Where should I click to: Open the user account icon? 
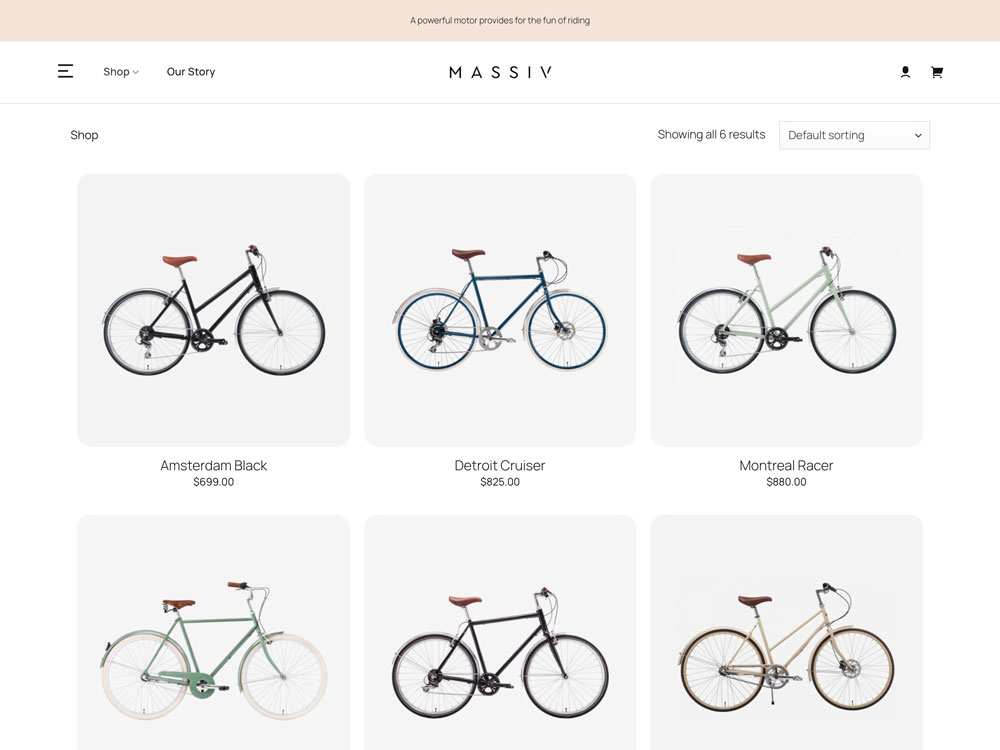point(905,72)
